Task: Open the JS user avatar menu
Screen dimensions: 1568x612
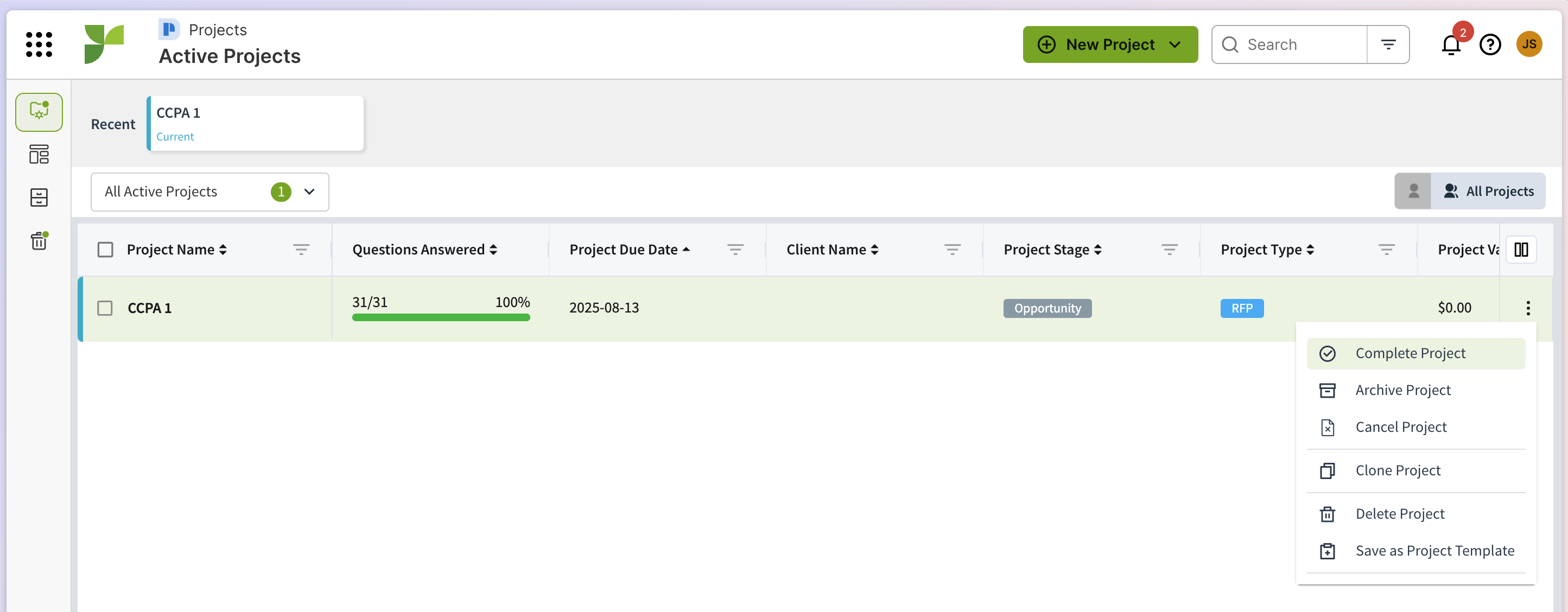Action: pos(1528,44)
